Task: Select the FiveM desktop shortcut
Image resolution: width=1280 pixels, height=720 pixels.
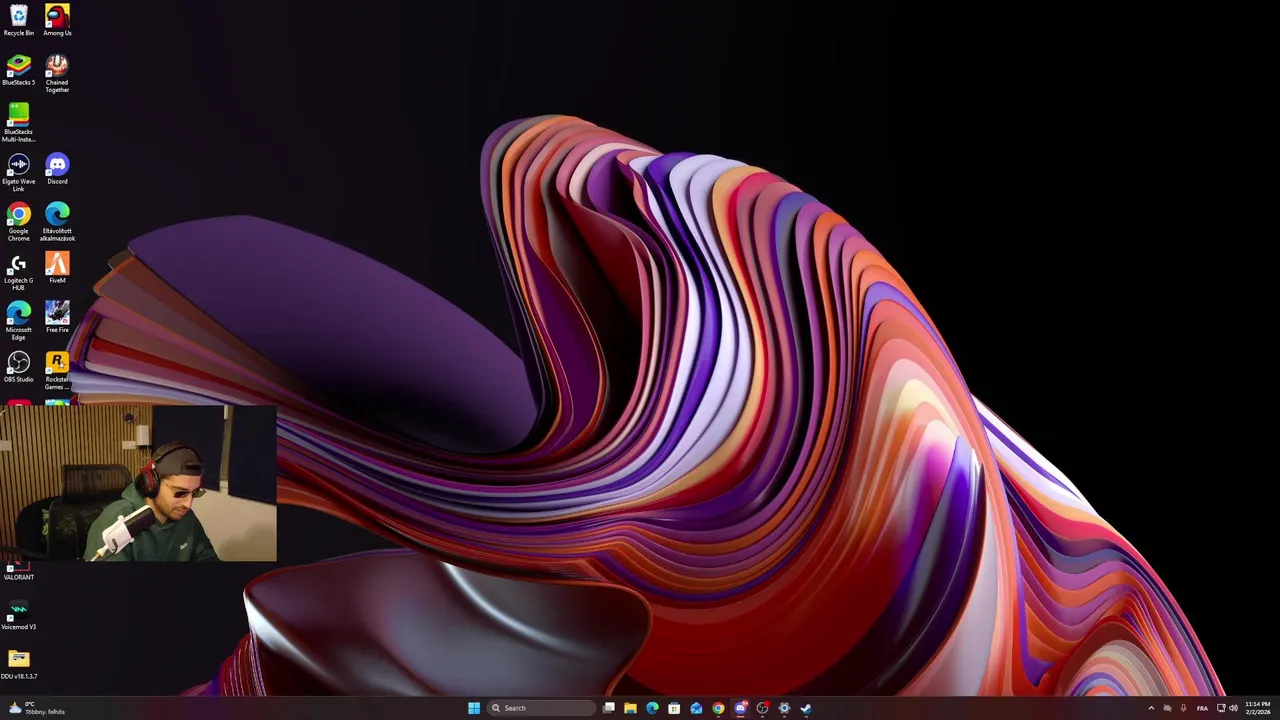Action: (57, 268)
